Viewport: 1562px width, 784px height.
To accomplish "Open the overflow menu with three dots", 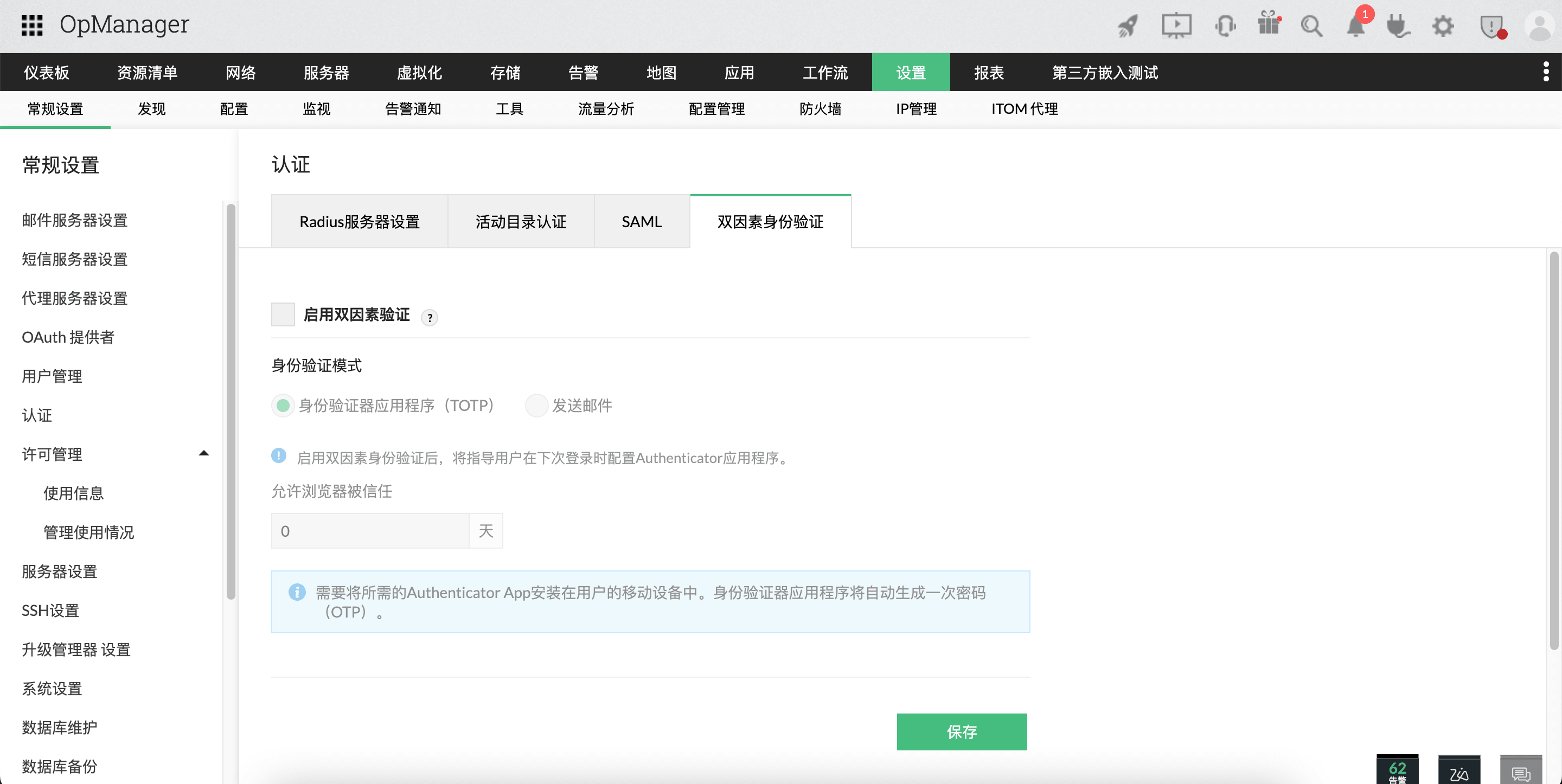I will tap(1547, 72).
